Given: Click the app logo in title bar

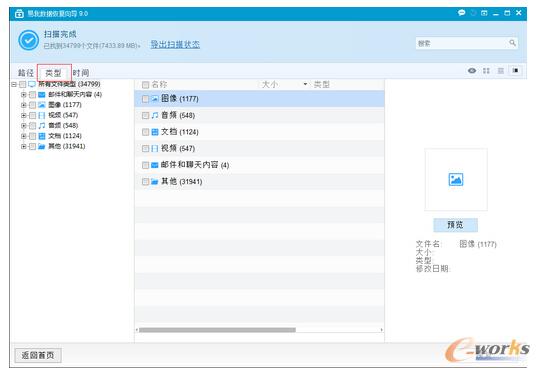Looking at the screenshot, I should click(x=19, y=14).
